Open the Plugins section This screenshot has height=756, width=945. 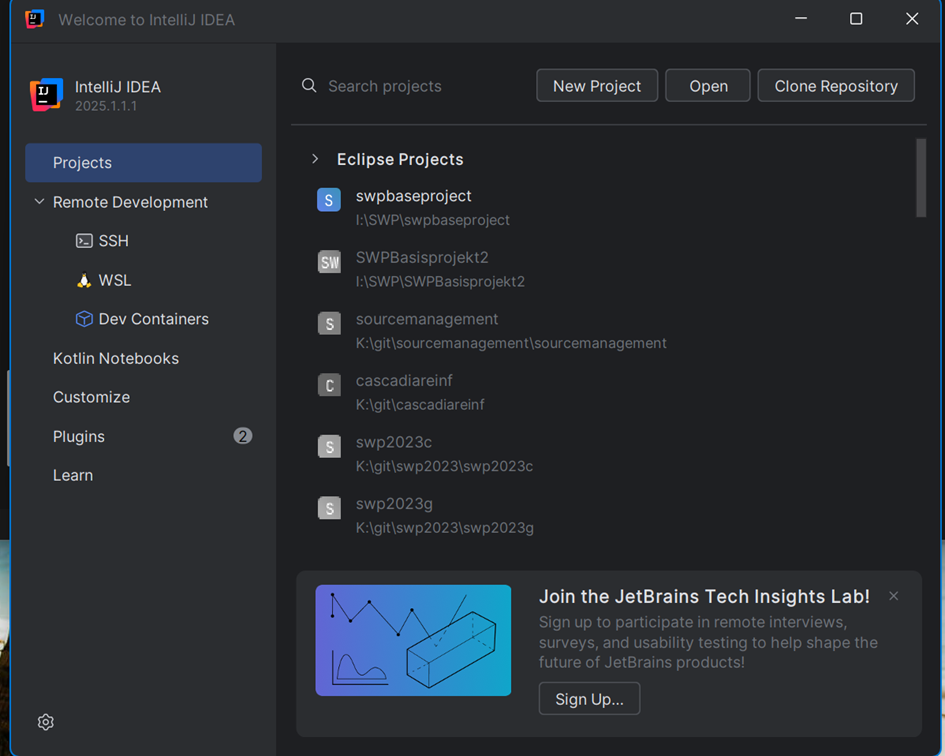tap(79, 437)
